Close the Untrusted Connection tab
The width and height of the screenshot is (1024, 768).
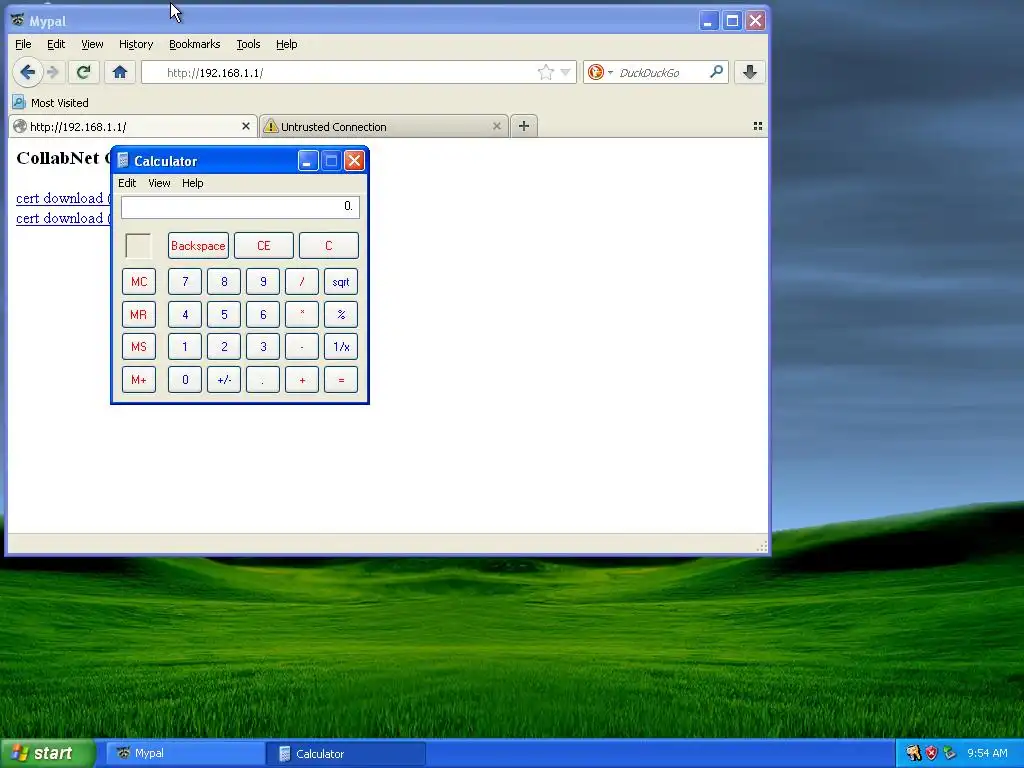coord(497,126)
